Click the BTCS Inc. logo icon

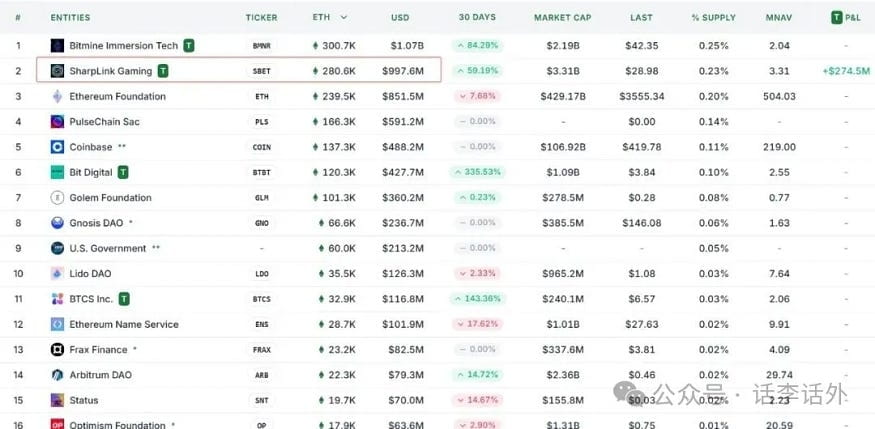57,299
